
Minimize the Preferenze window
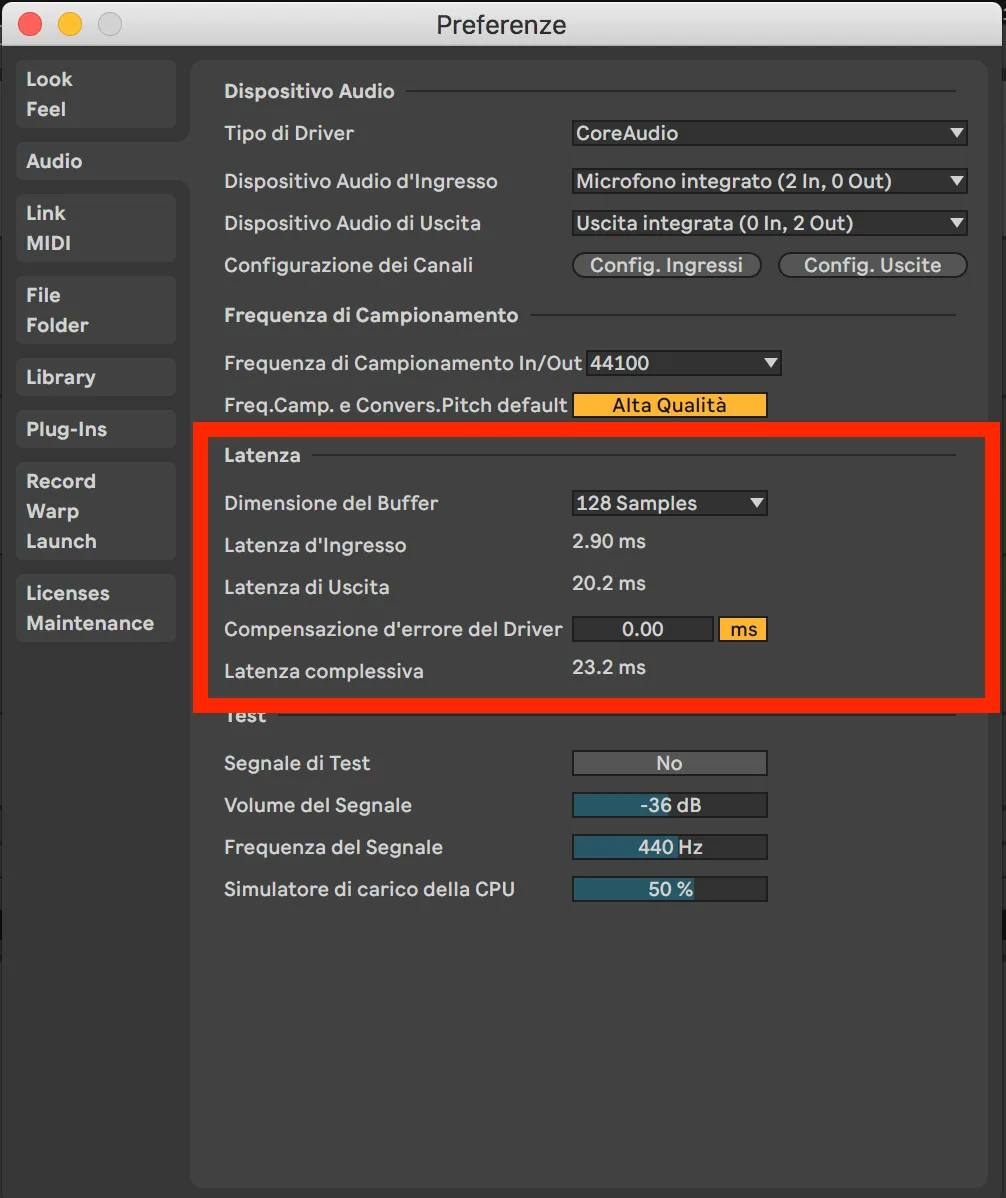70,24
